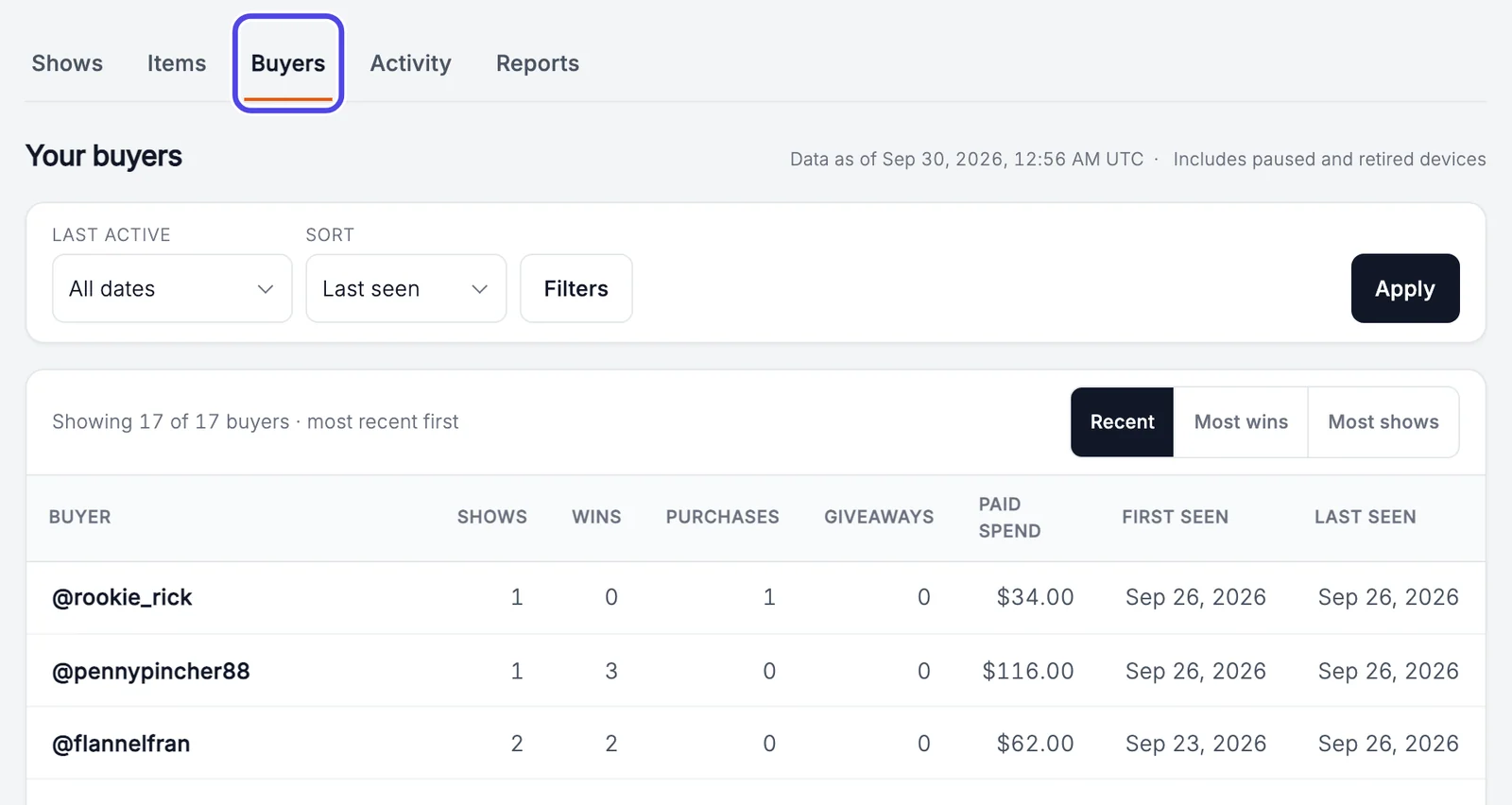Screen dimensions: 1512x805
Task: Click @flannelfran's first seen Sep 23, 2026
Action: (1195, 744)
